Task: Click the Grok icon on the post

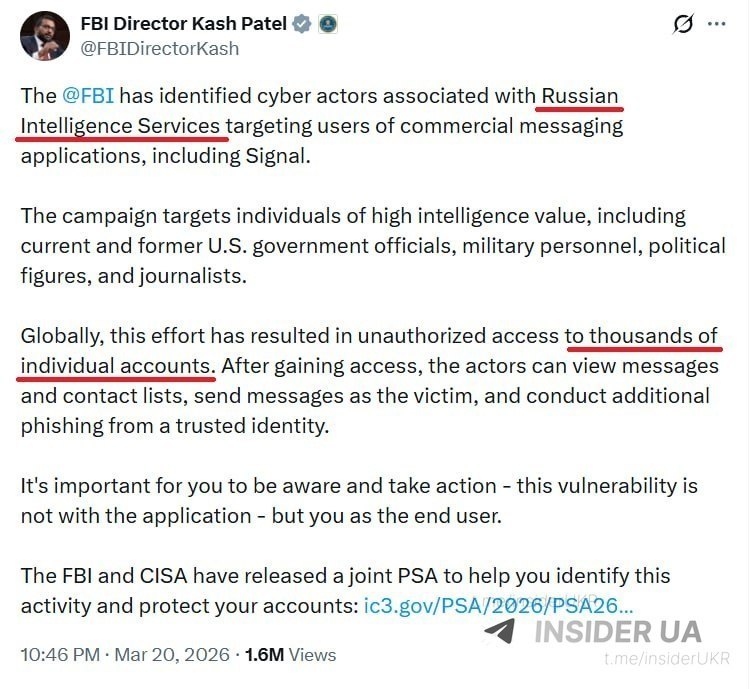Action: (683, 24)
